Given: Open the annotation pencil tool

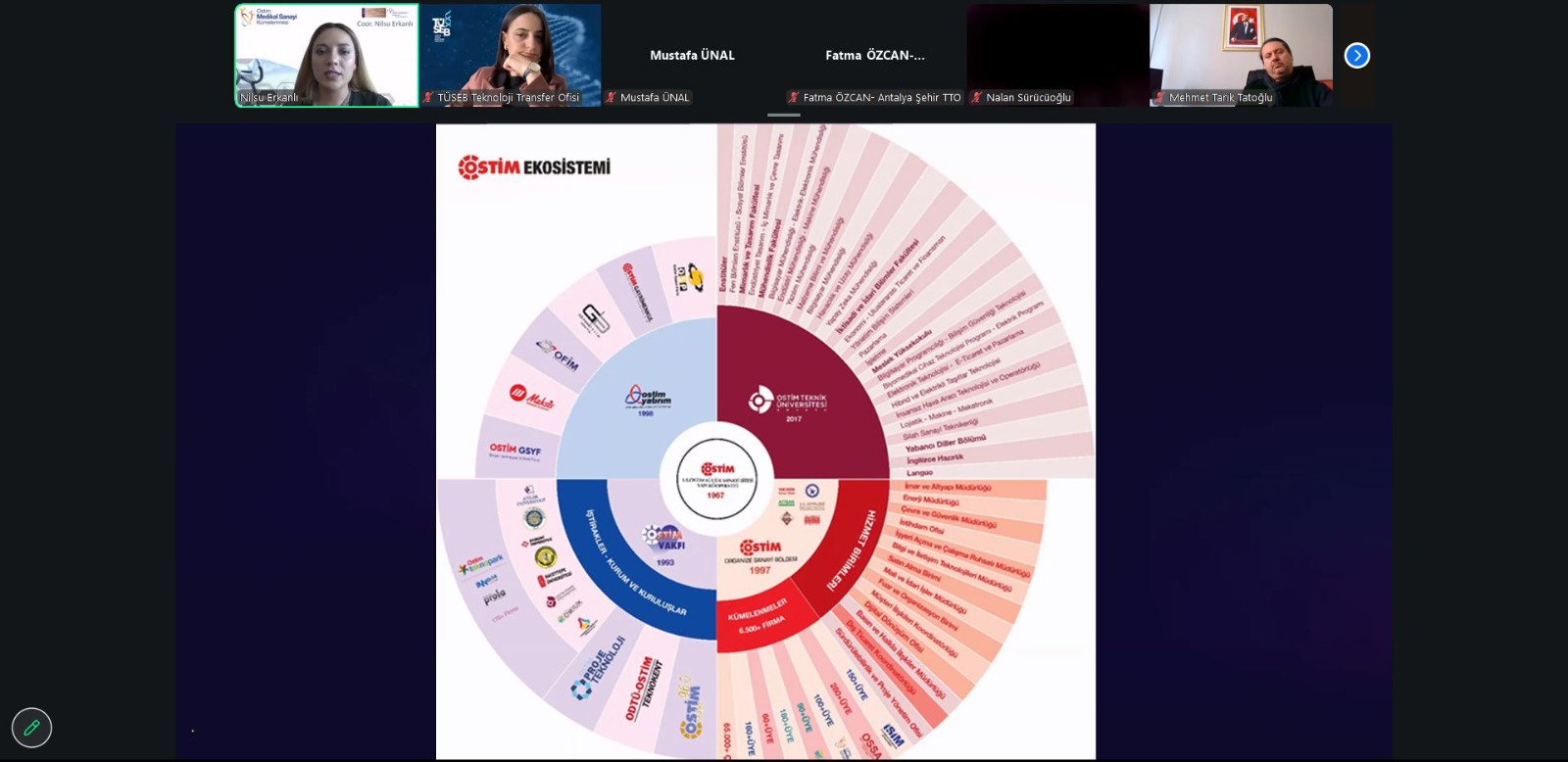Looking at the screenshot, I should pos(31,728).
